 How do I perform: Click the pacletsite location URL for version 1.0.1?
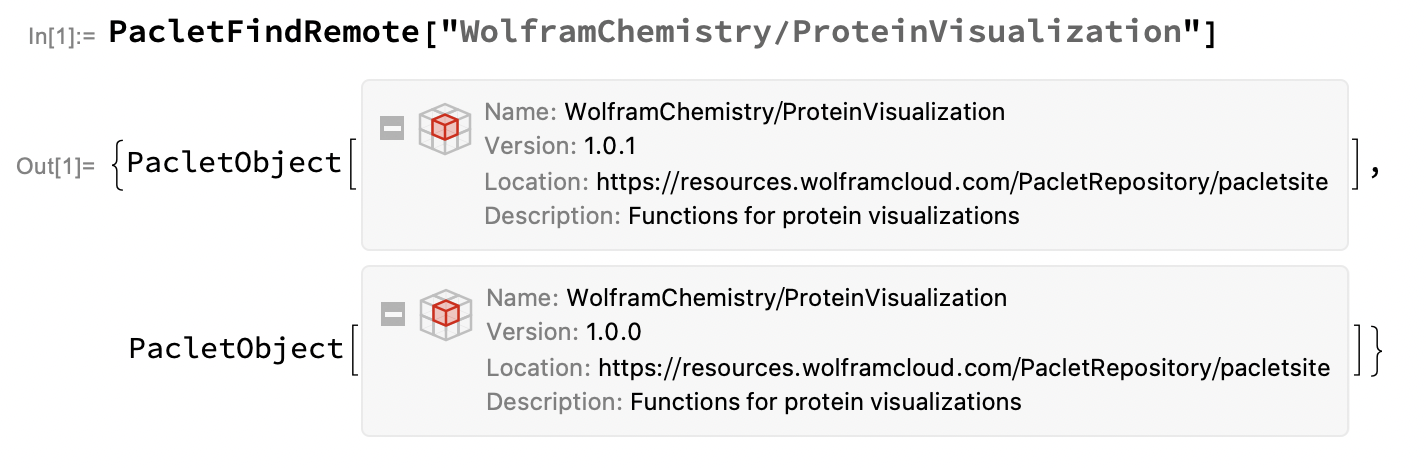(962, 182)
